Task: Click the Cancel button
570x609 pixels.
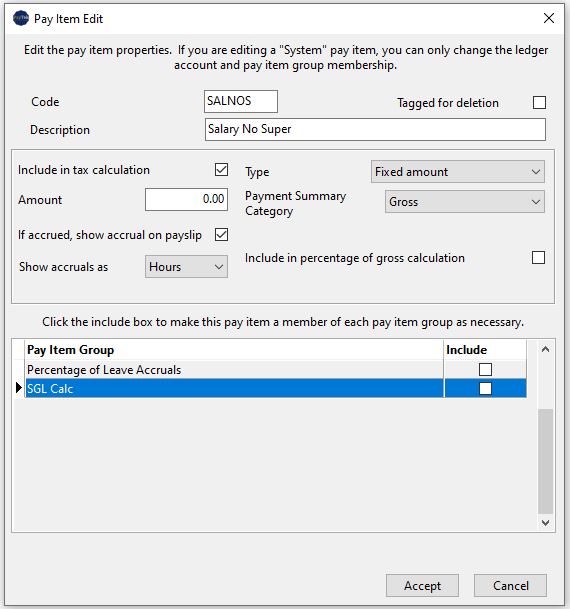Action: (511, 585)
